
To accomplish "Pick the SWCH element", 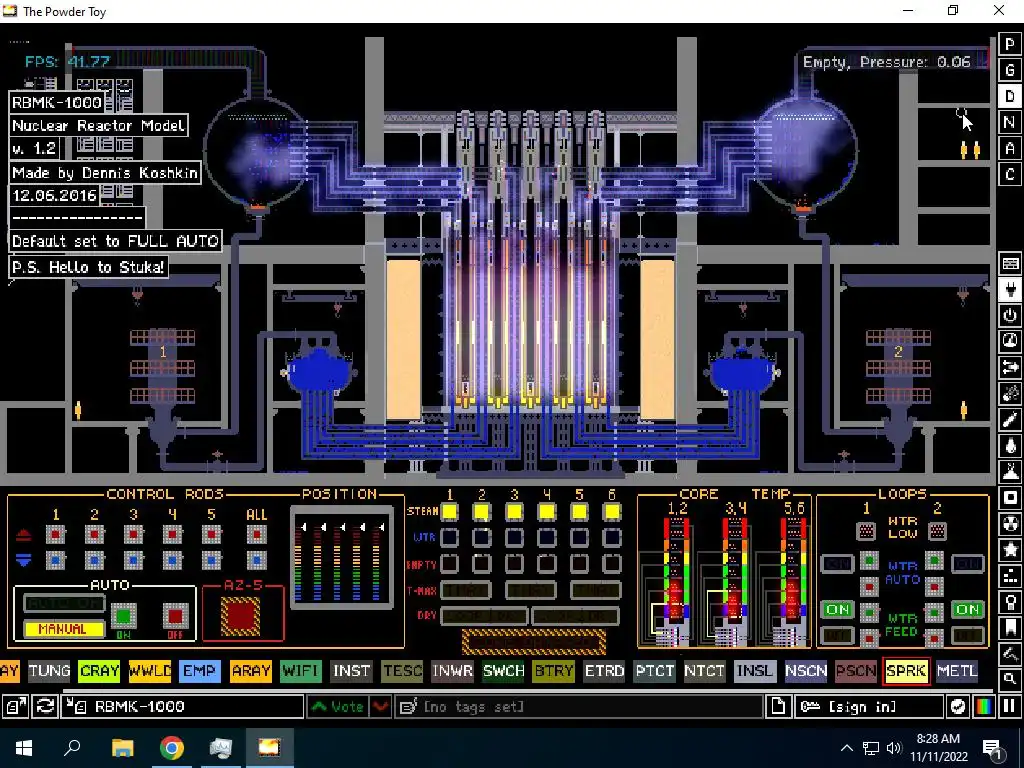I will 503,671.
